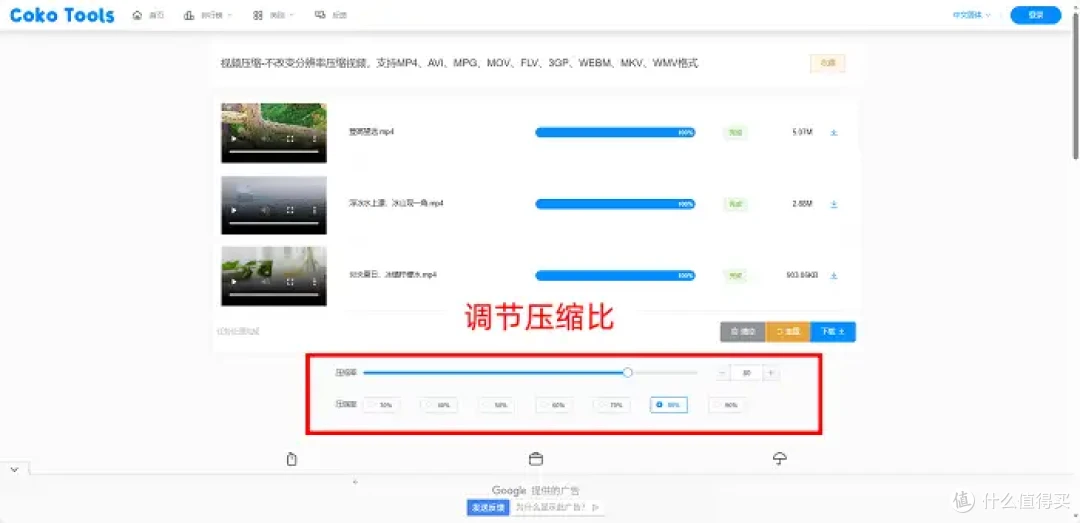
Task: Download the 903.88KB compressed file
Action: (x=833, y=276)
